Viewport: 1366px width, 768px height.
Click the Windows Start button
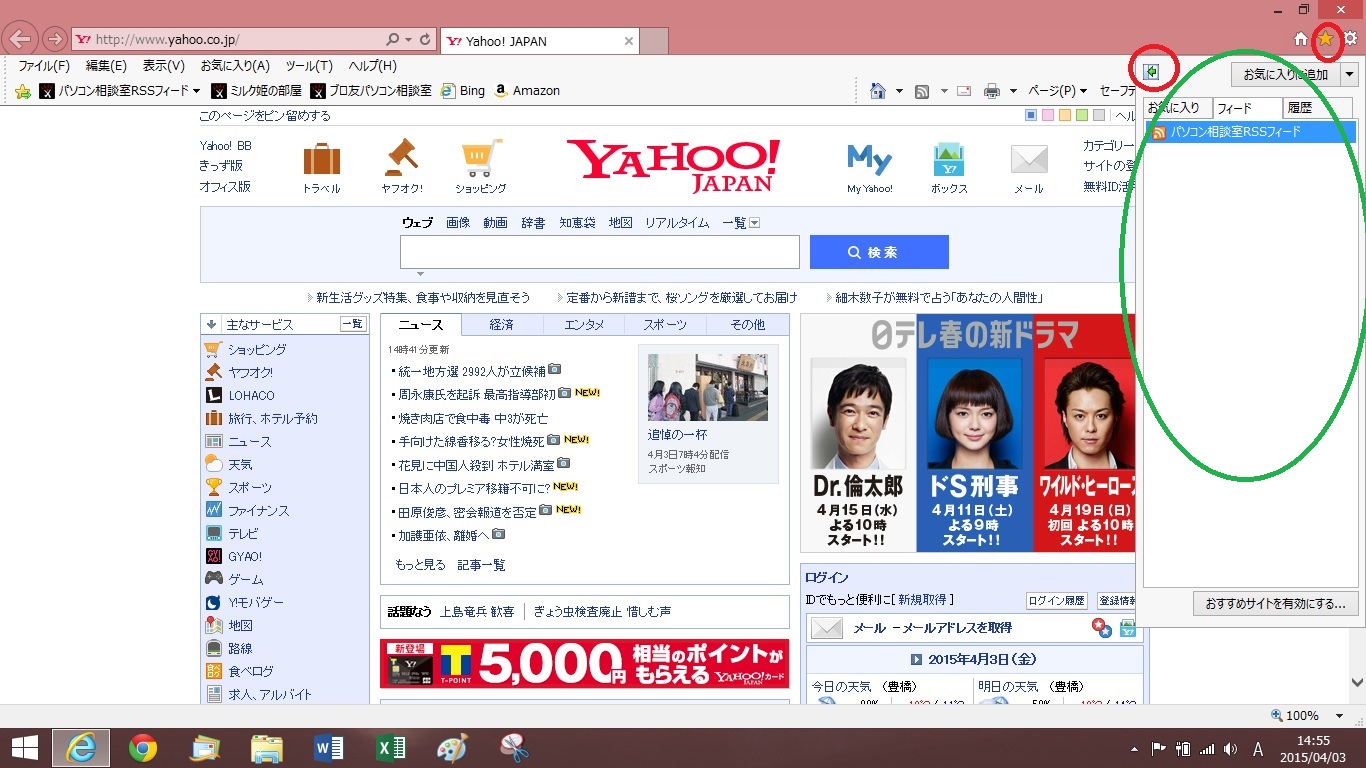tap(24, 748)
